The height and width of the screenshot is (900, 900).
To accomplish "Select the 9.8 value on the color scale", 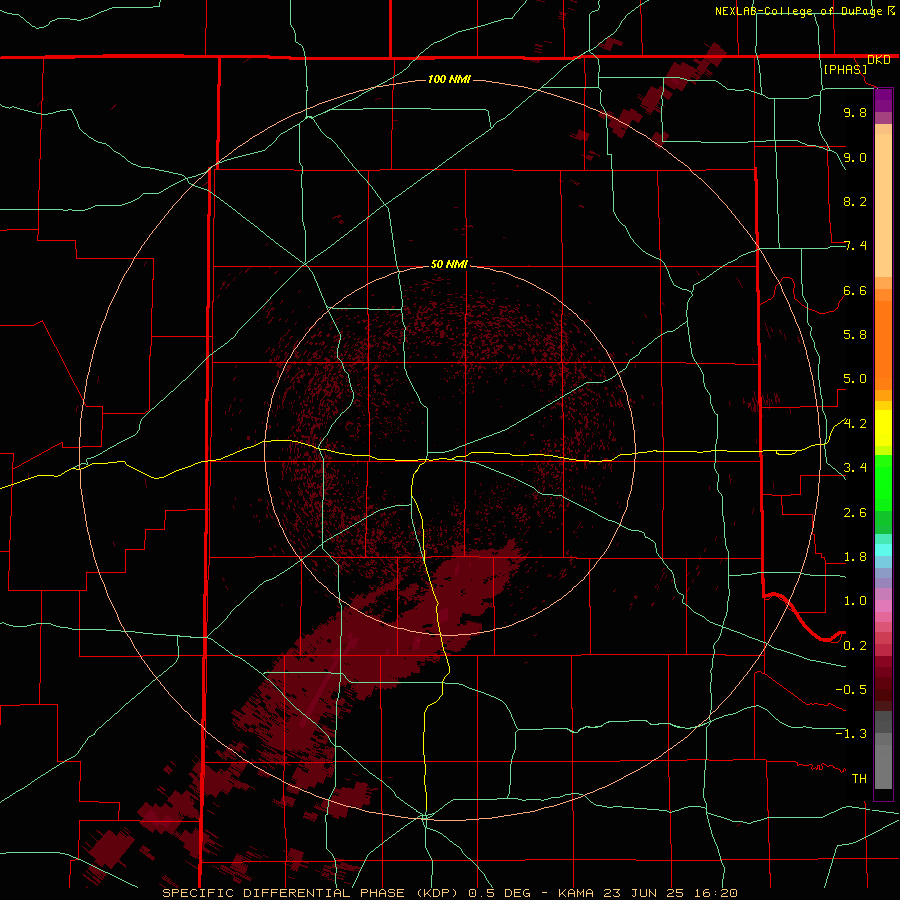I will (x=855, y=112).
